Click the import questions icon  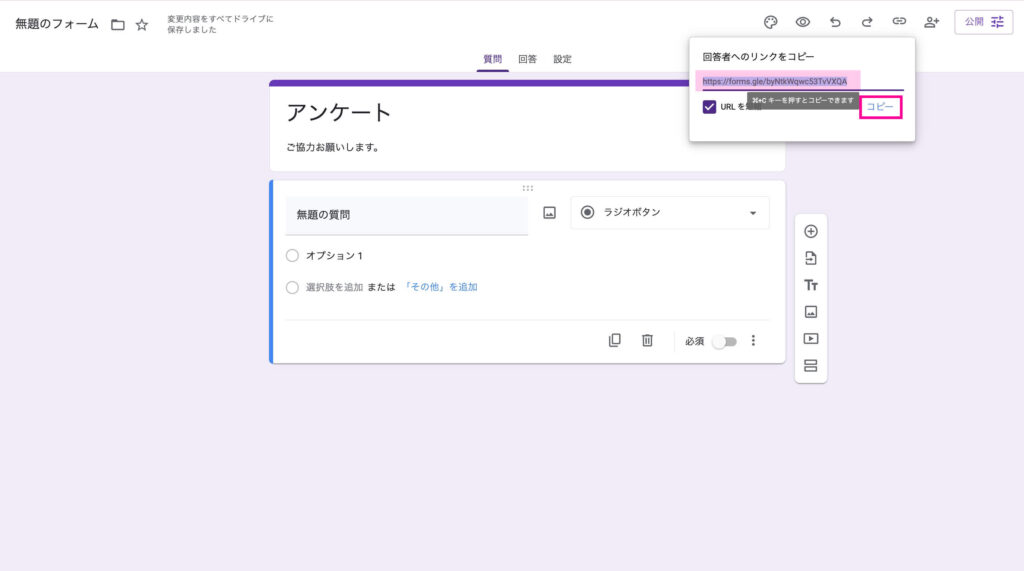tap(811, 258)
